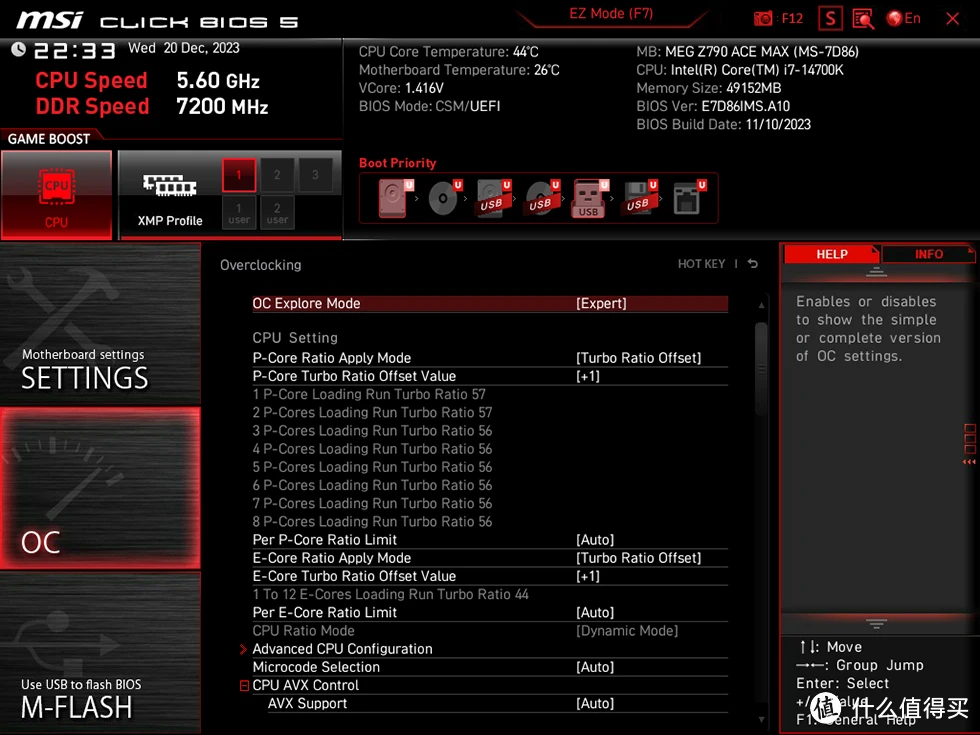Edit P-Core Turbo Ratio Offset Value
The image size is (980, 735).
[490, 376]
